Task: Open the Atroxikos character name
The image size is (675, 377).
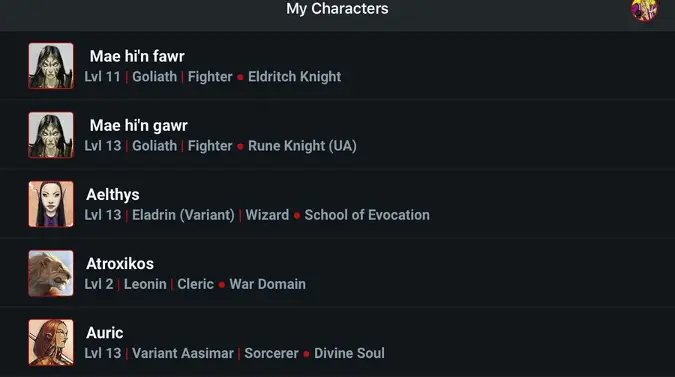Action: tap(120, 264)
